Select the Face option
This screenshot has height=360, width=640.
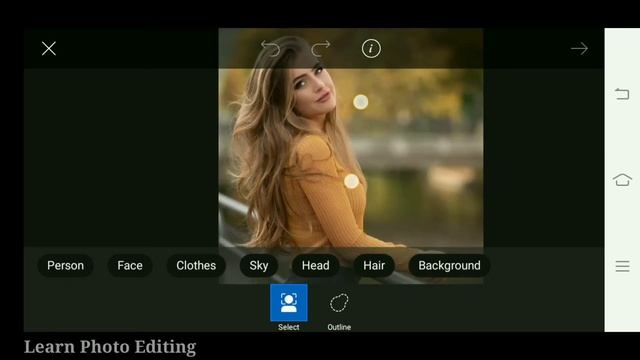(x=130, y=266)
